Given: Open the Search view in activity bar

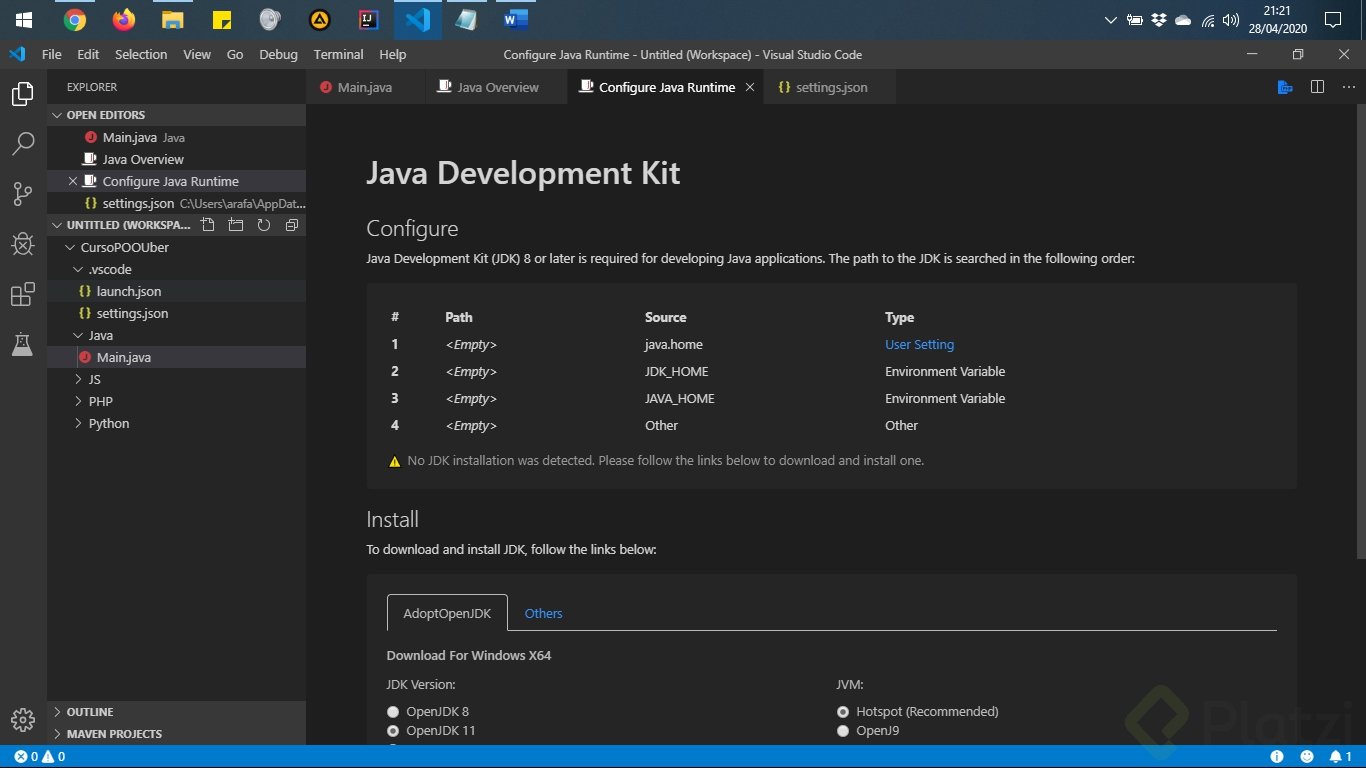Looking at the screenshot, I should coord(23,144).
